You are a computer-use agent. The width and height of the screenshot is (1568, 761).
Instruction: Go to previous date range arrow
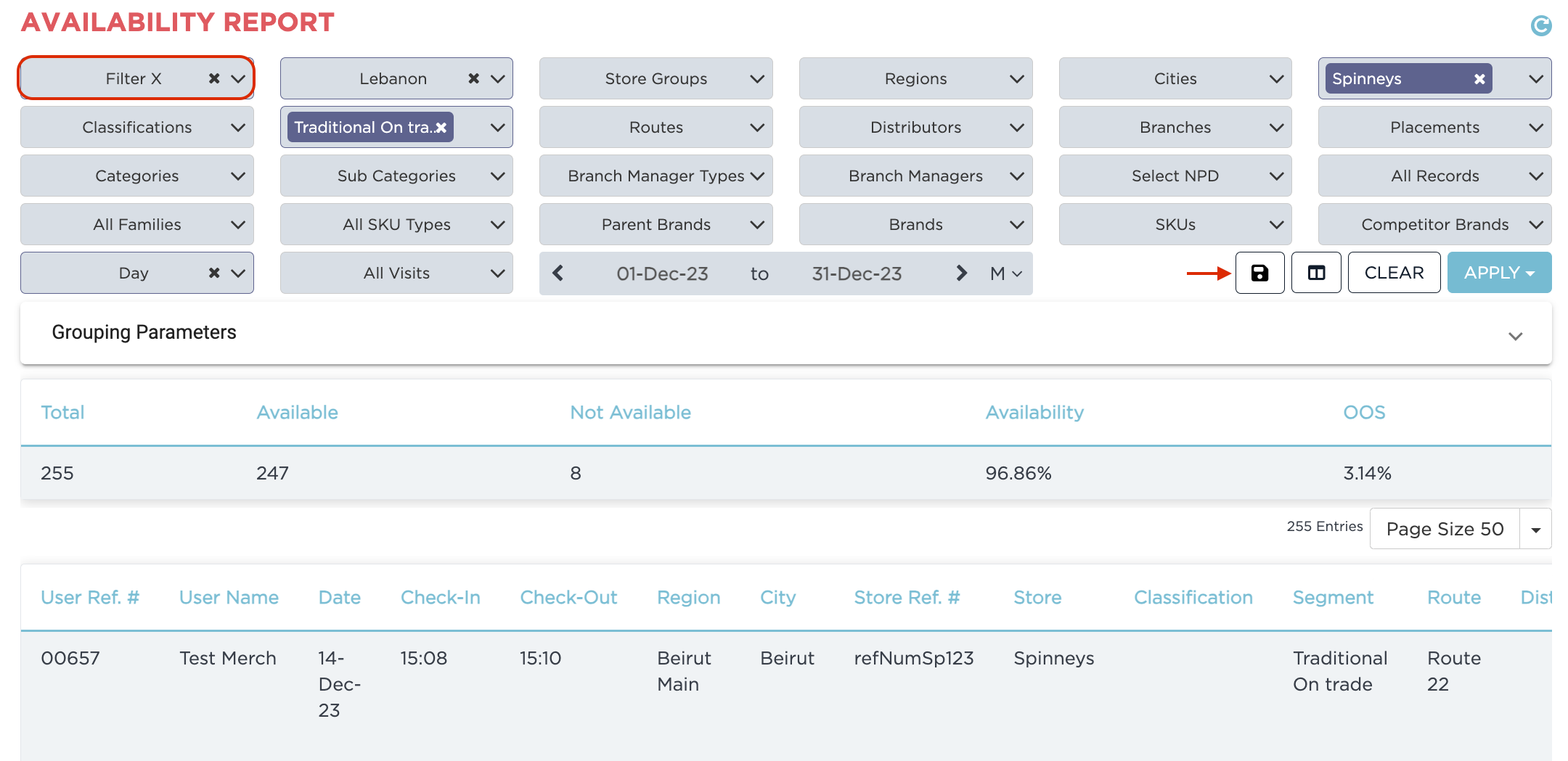[558, 273]
